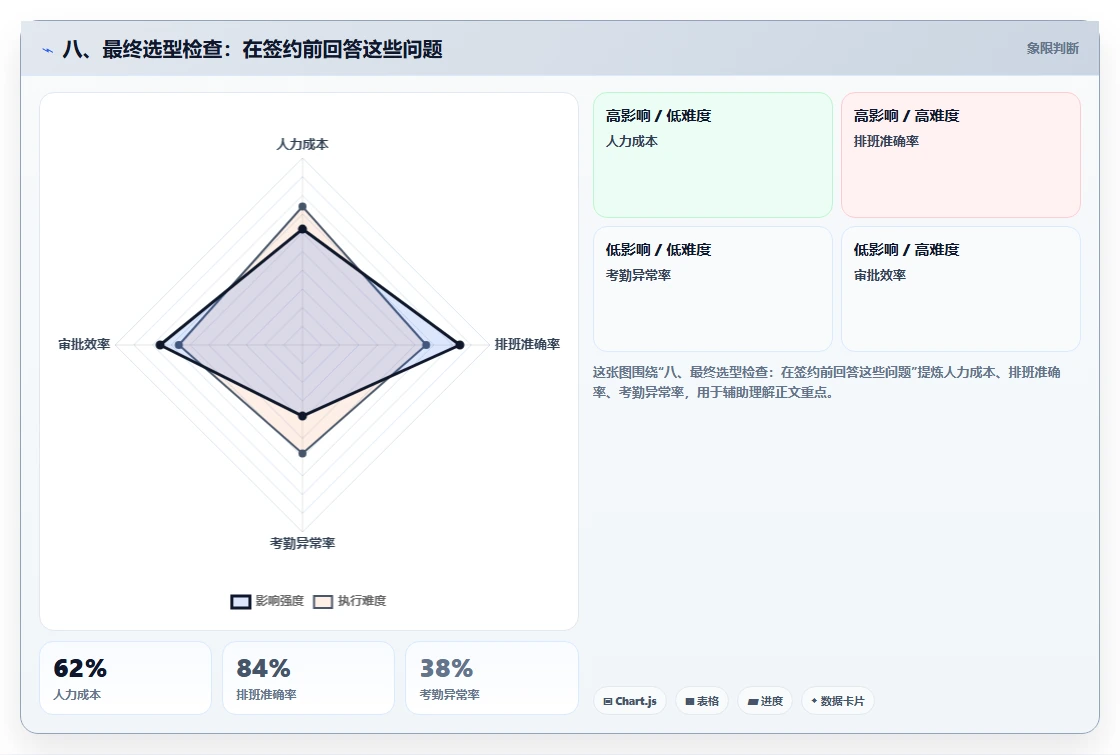Screen dimensions: 1120x755
Task: Click 审批效率 text in the quadrant card
Action: 879,275
